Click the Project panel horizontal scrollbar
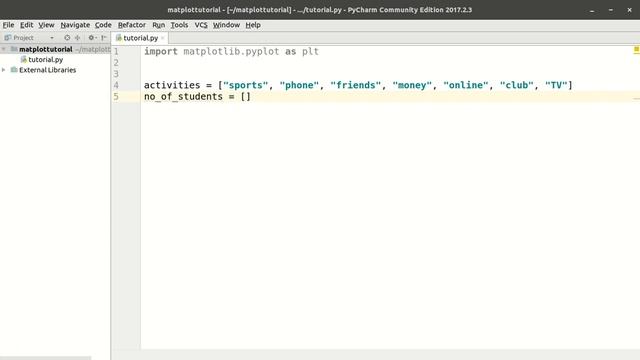The image size is (640, 360). click(45, 358)
